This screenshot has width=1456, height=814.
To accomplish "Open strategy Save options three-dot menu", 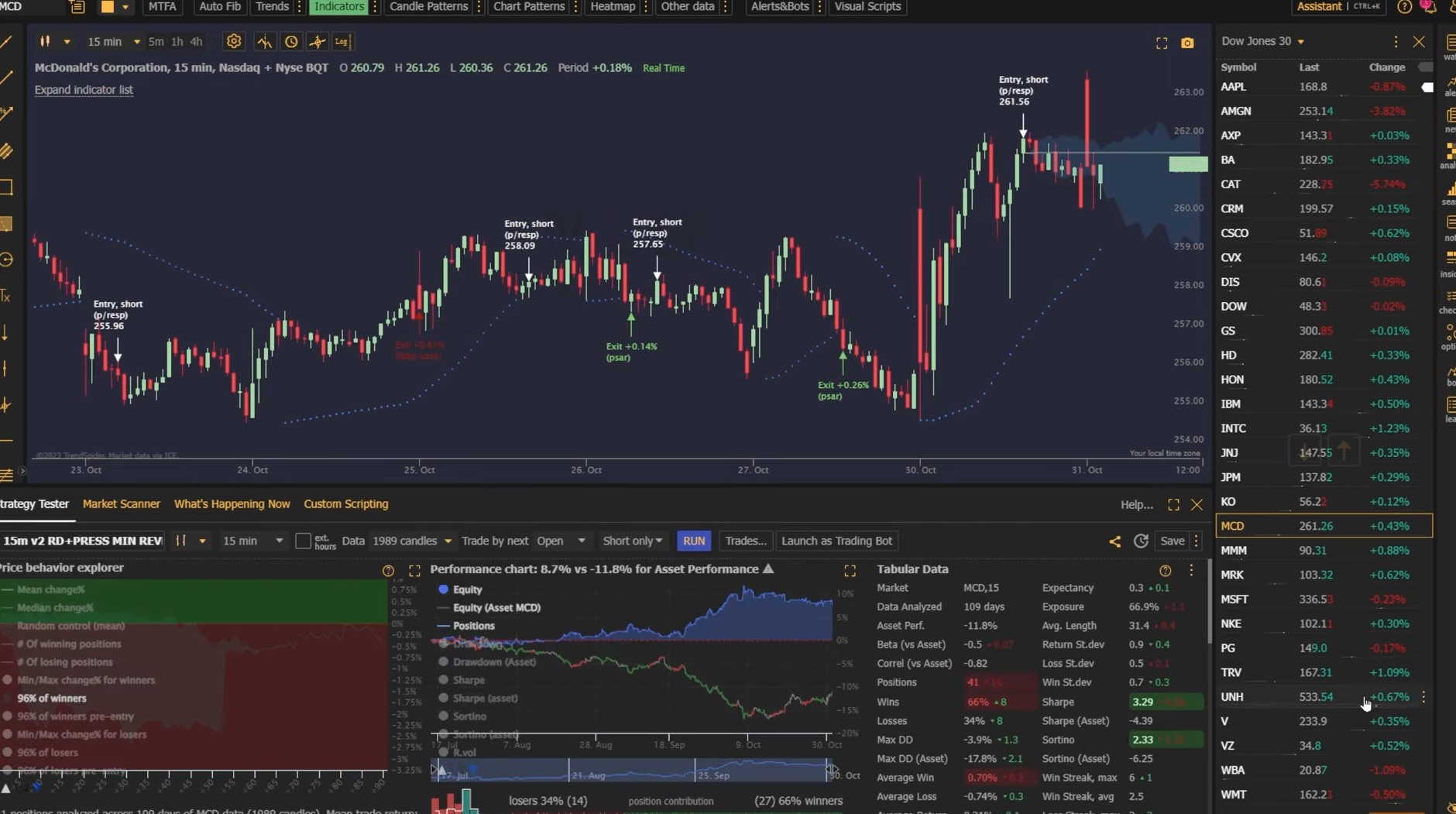I will (x=1197, y=541).
